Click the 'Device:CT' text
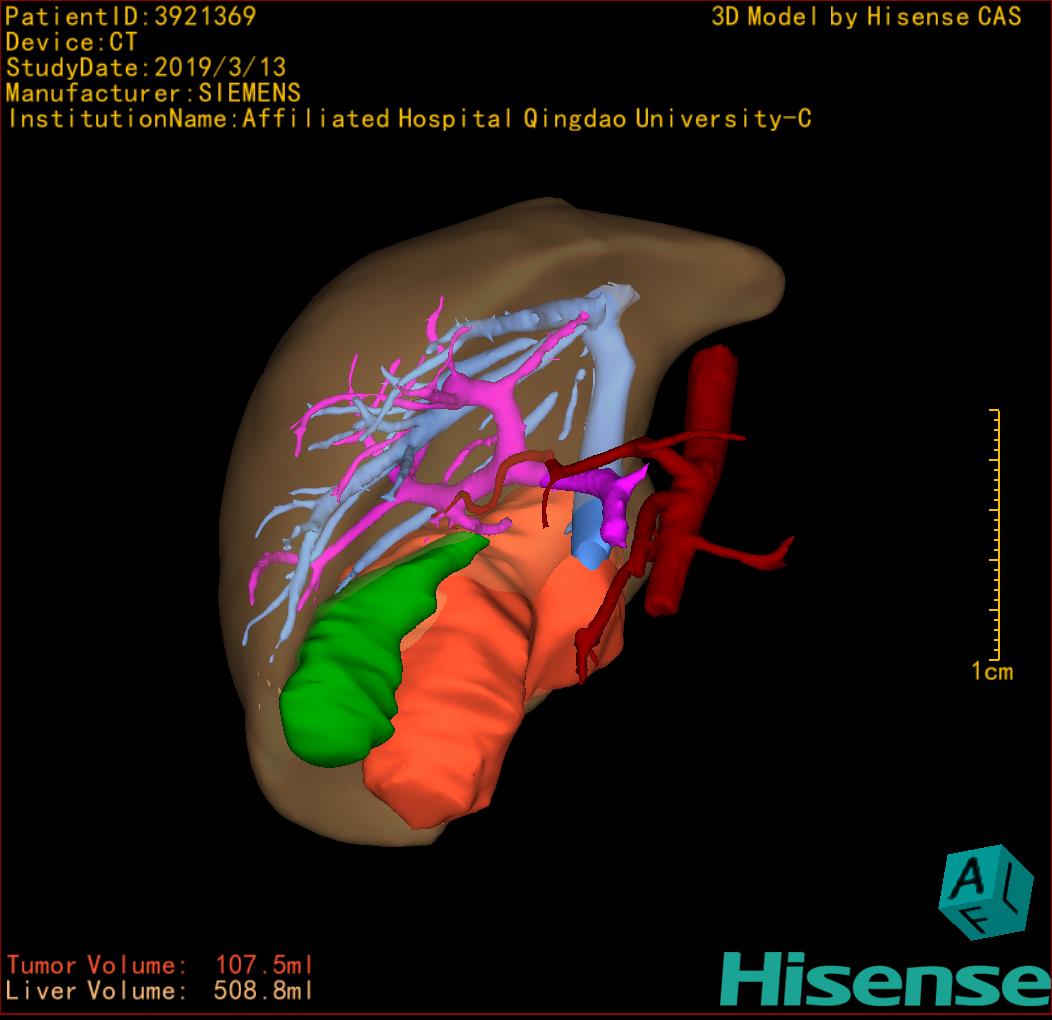The image size is (1052, 1020). pyautogui.click(x=71, y=42)
